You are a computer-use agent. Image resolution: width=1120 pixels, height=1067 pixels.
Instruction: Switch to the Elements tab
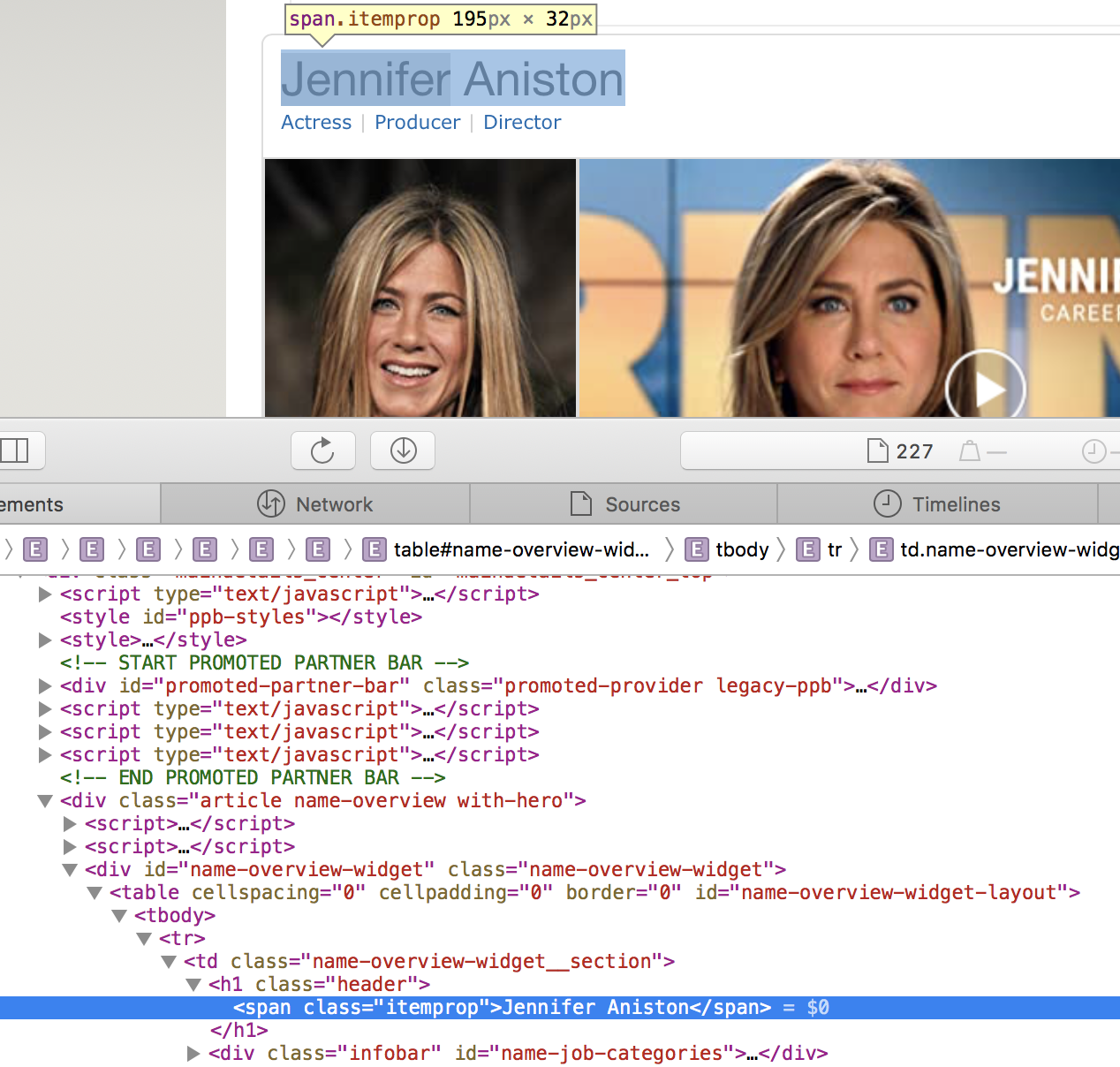[79, 504]
